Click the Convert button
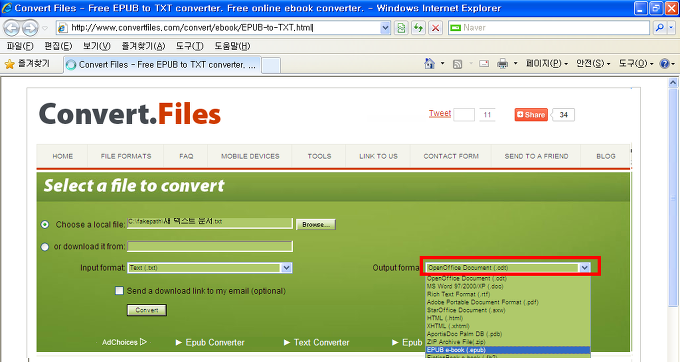This screenshot has width=680, height=362. (x=147, y=310)
